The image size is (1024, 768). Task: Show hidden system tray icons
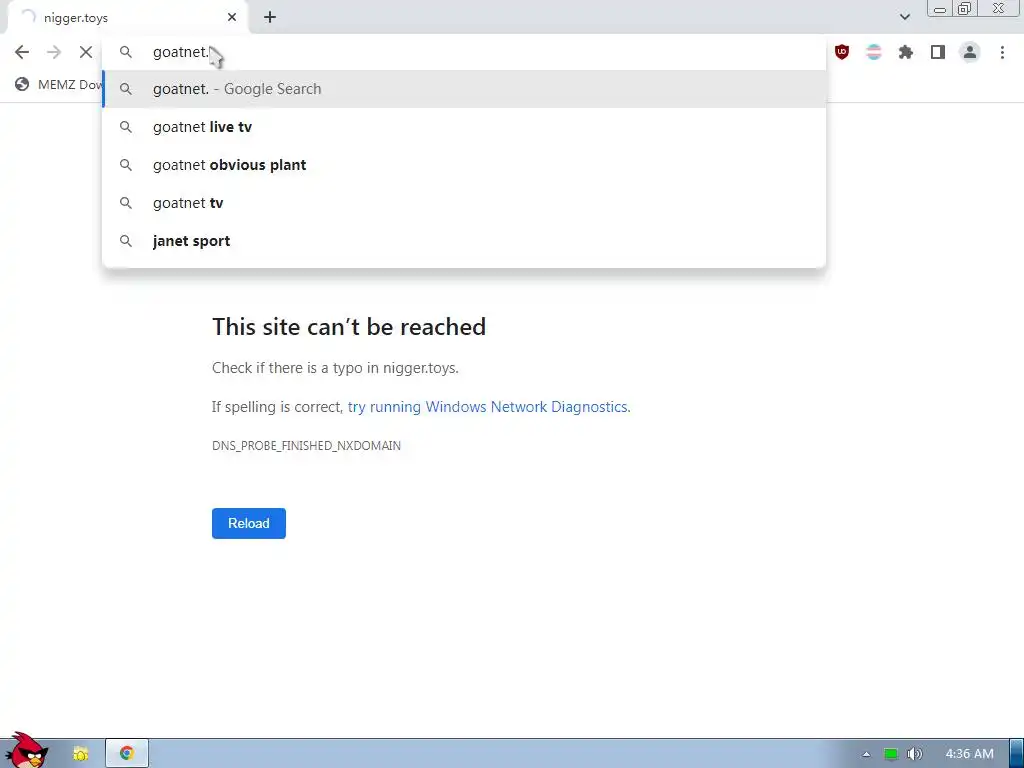coord(866,754)
